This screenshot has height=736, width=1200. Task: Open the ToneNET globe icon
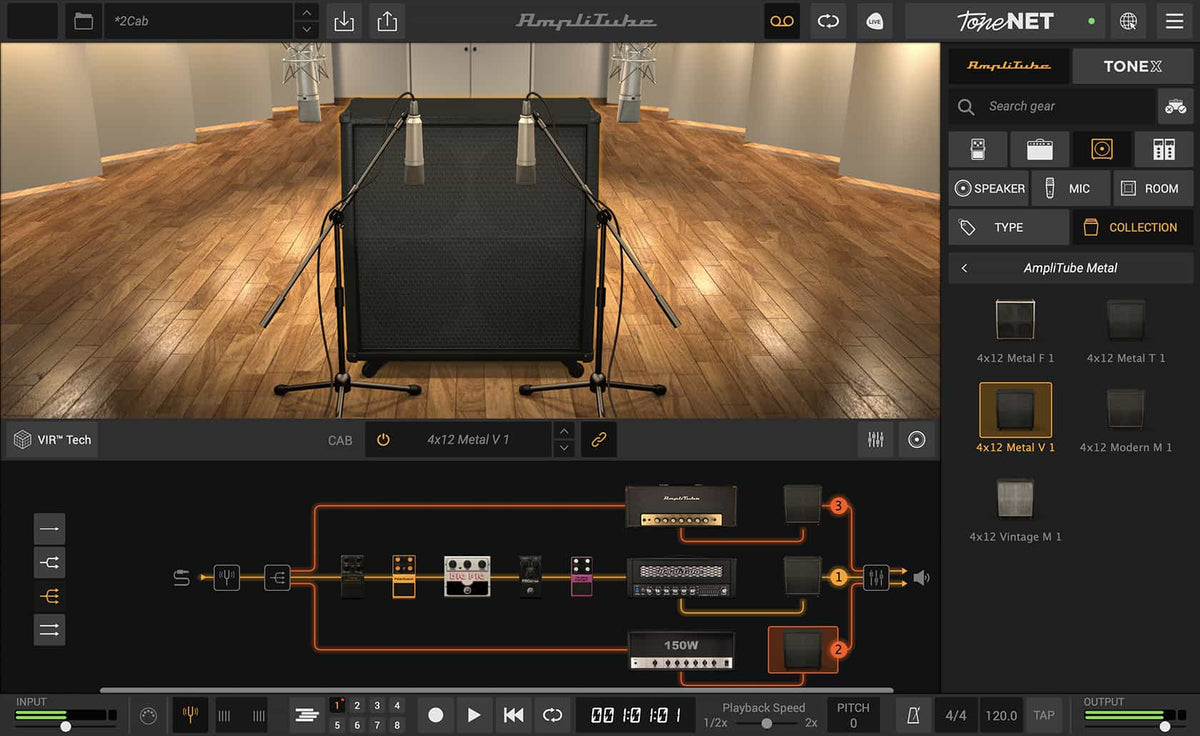1128,21
